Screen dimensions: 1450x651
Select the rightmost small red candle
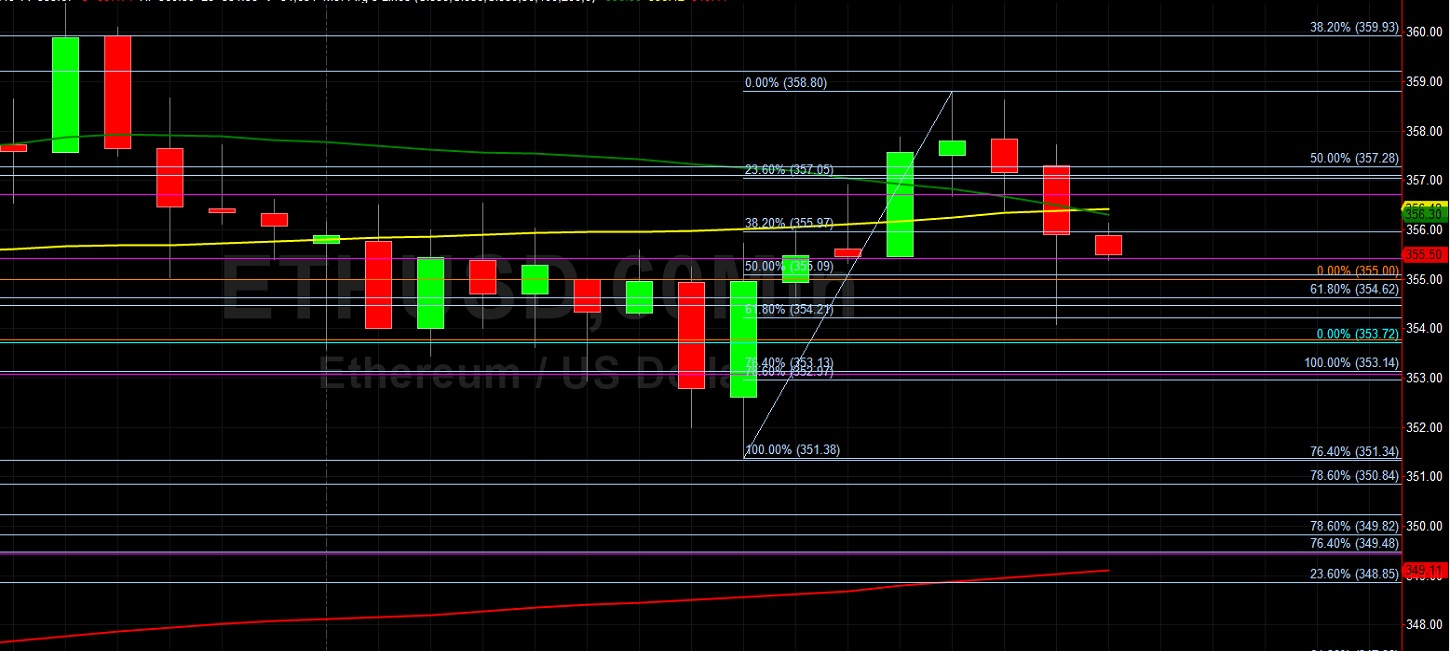coord(1108,245)
